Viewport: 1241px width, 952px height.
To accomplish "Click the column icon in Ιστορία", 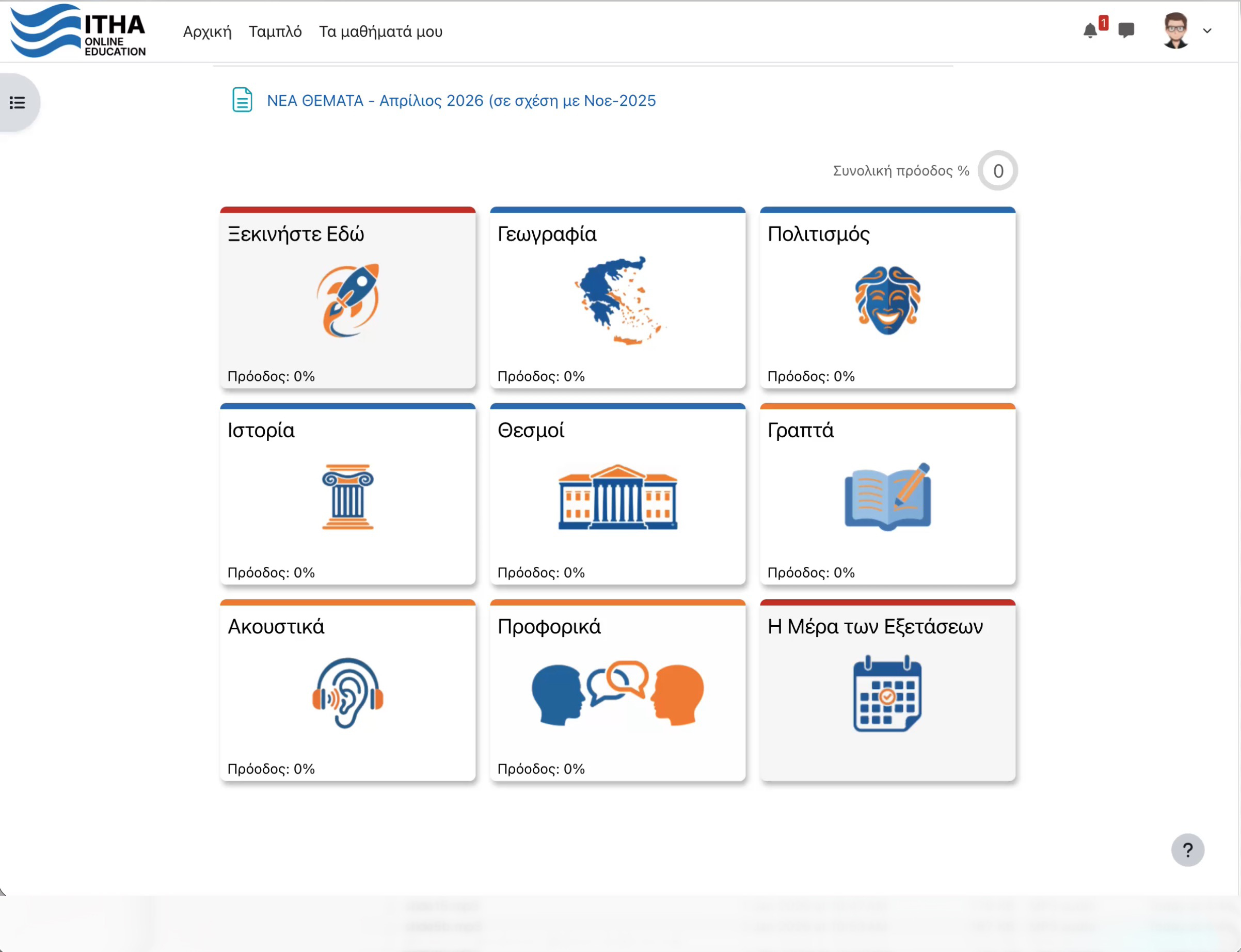I will pyautogui.click(x=347, y=497).
